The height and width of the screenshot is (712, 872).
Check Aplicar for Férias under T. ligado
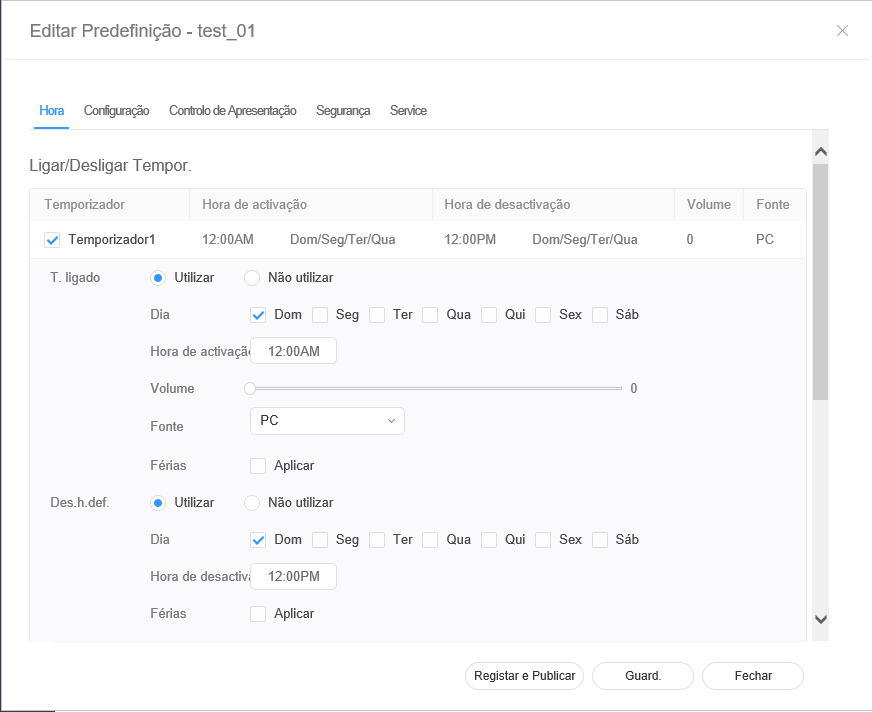point(258,466)
